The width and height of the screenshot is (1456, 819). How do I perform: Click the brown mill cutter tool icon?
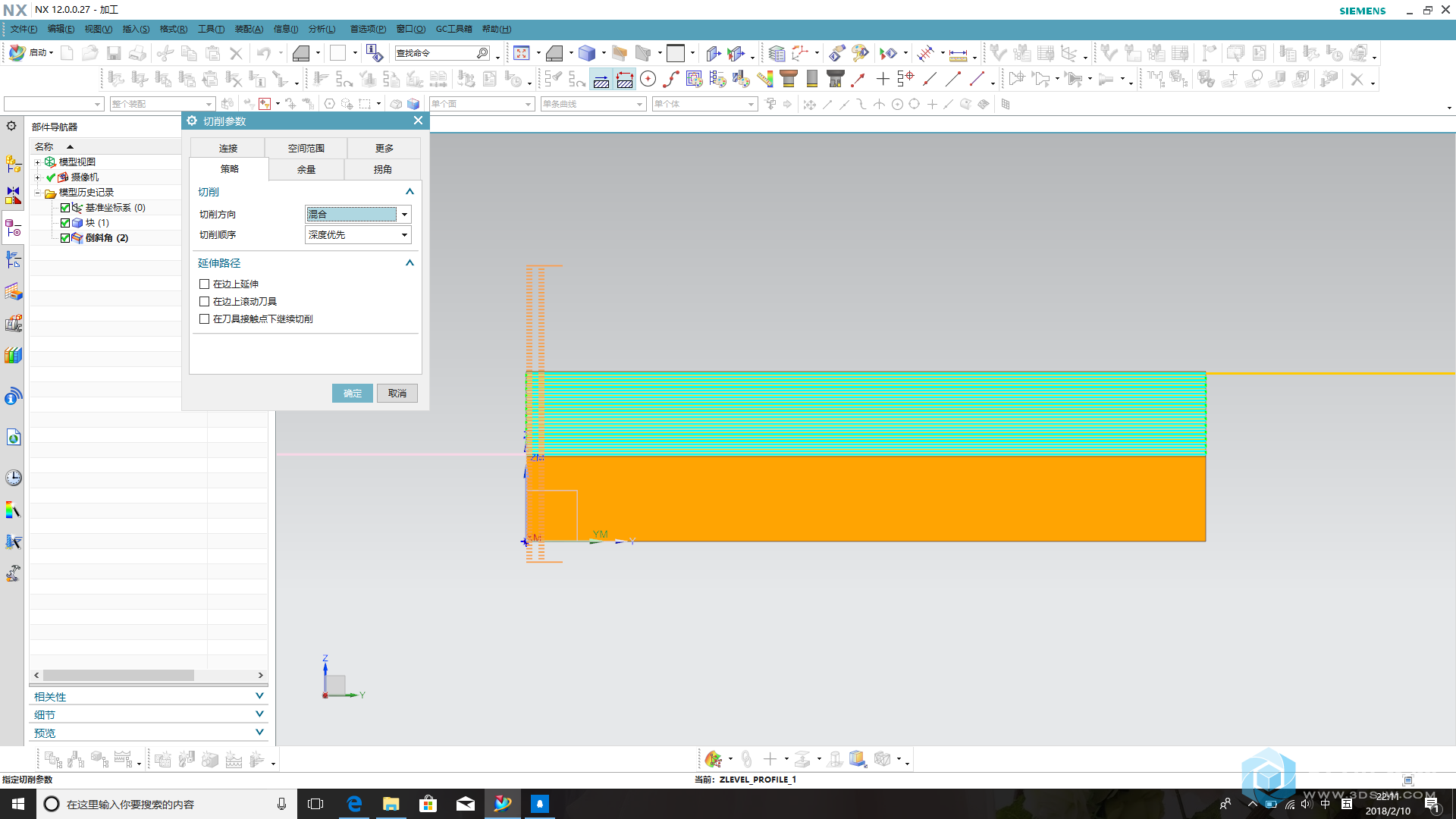(x=789, y=79)
